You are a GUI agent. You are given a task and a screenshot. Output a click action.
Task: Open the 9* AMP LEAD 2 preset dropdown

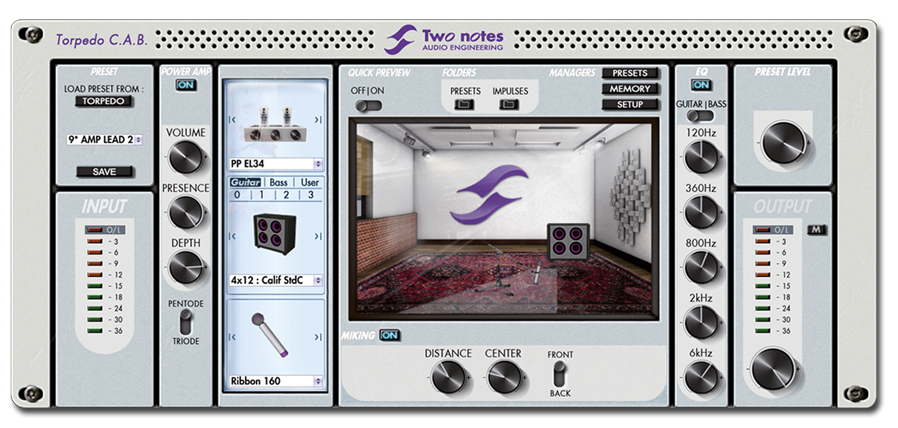pos(104,139)
